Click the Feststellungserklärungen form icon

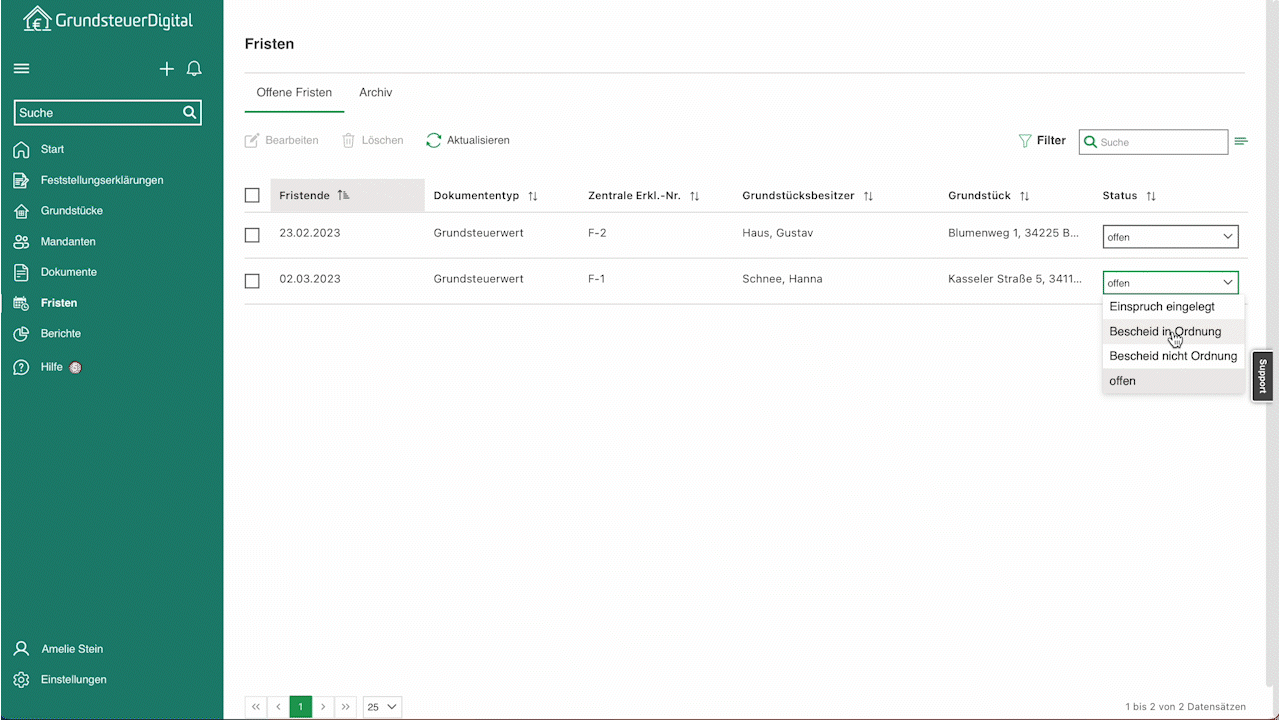[x=21, y=181]
